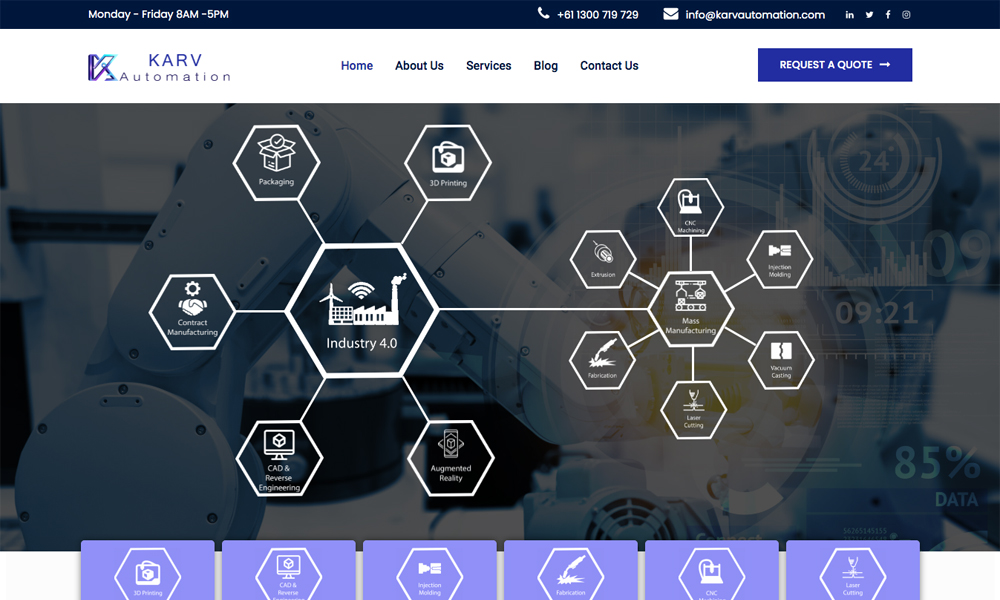Open the Twitter social icon
Image resolution: width=1000 pixels, height=600 pixels.
pos(869,15)
